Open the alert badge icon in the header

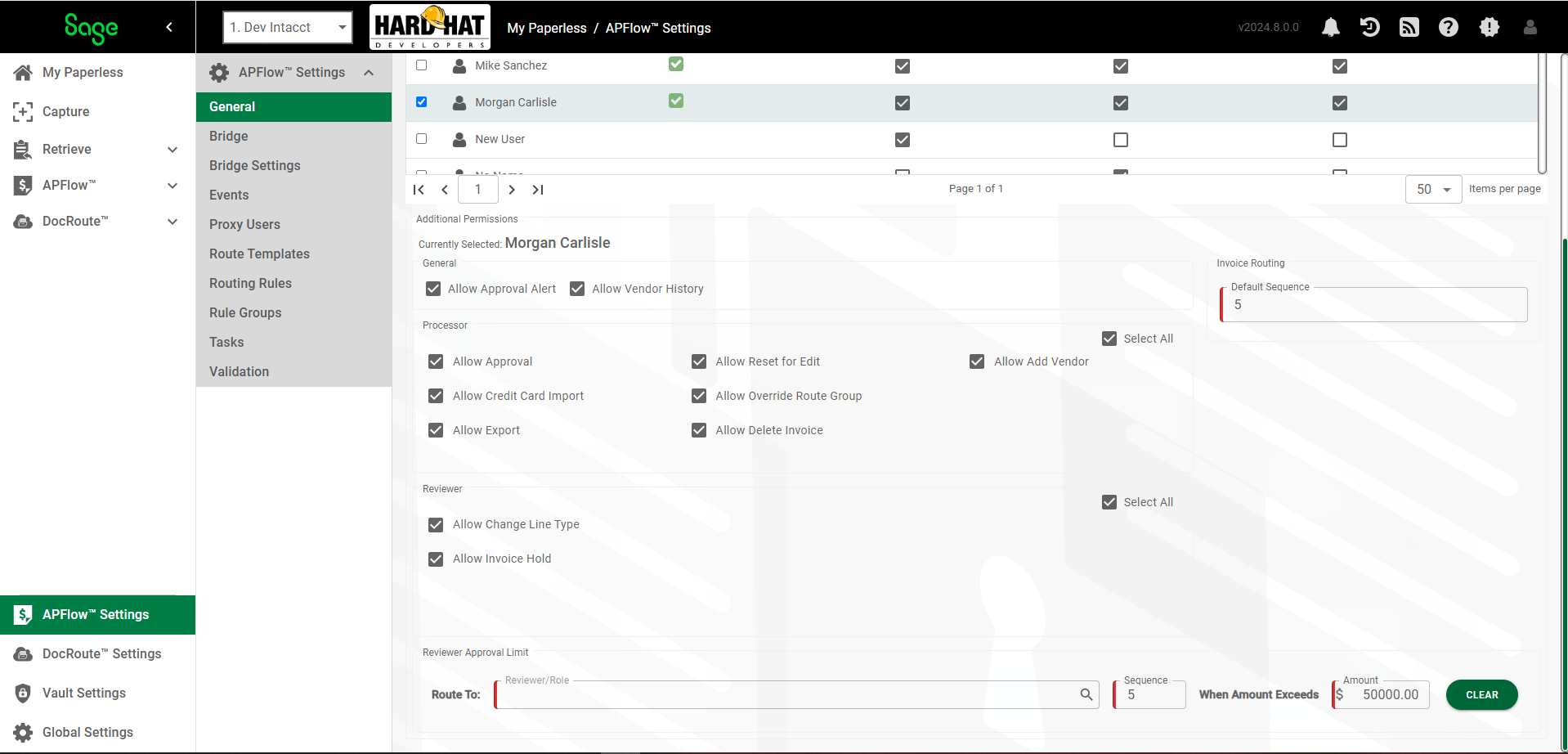pyautogui.click(x=1490, y=27)
